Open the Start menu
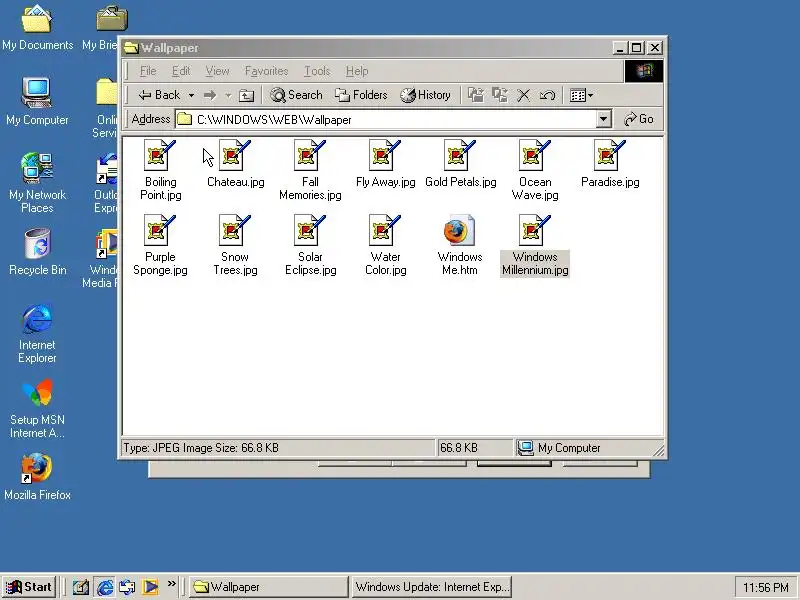Viewport: 800px width, 600px height. pyautogui.click(x=29, y=587)
